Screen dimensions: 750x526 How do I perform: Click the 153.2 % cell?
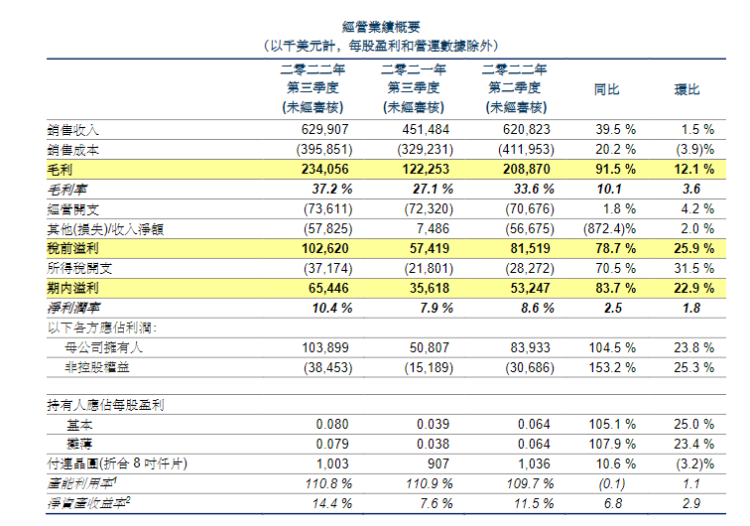tap(612, 368)
